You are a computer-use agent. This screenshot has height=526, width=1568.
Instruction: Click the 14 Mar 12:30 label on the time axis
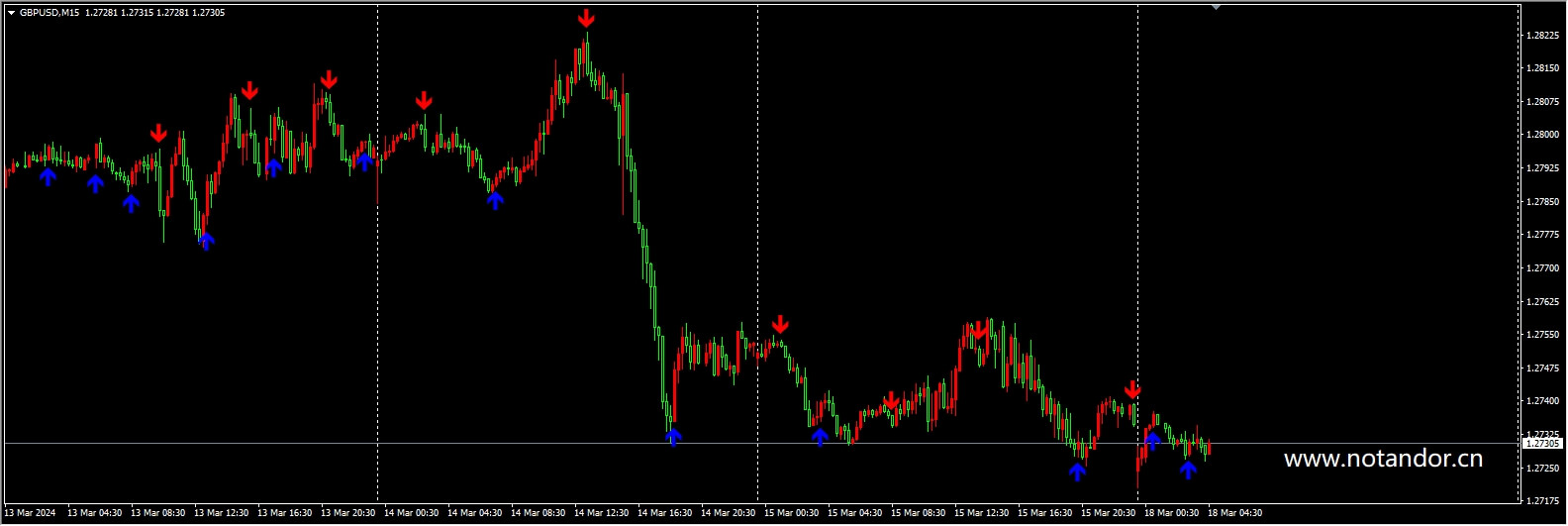[601, 513]
